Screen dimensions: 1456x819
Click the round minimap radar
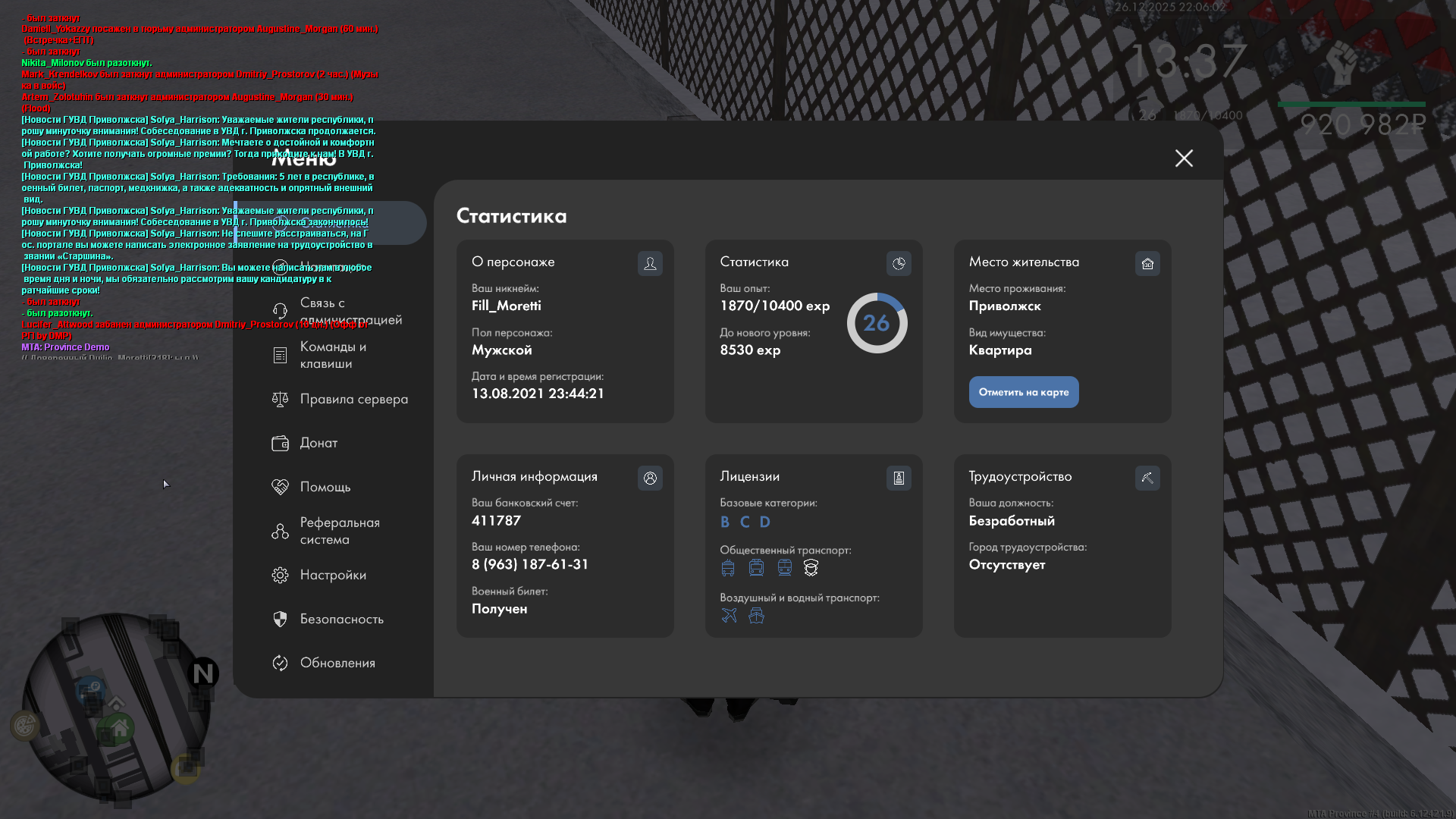click(115, 707)
